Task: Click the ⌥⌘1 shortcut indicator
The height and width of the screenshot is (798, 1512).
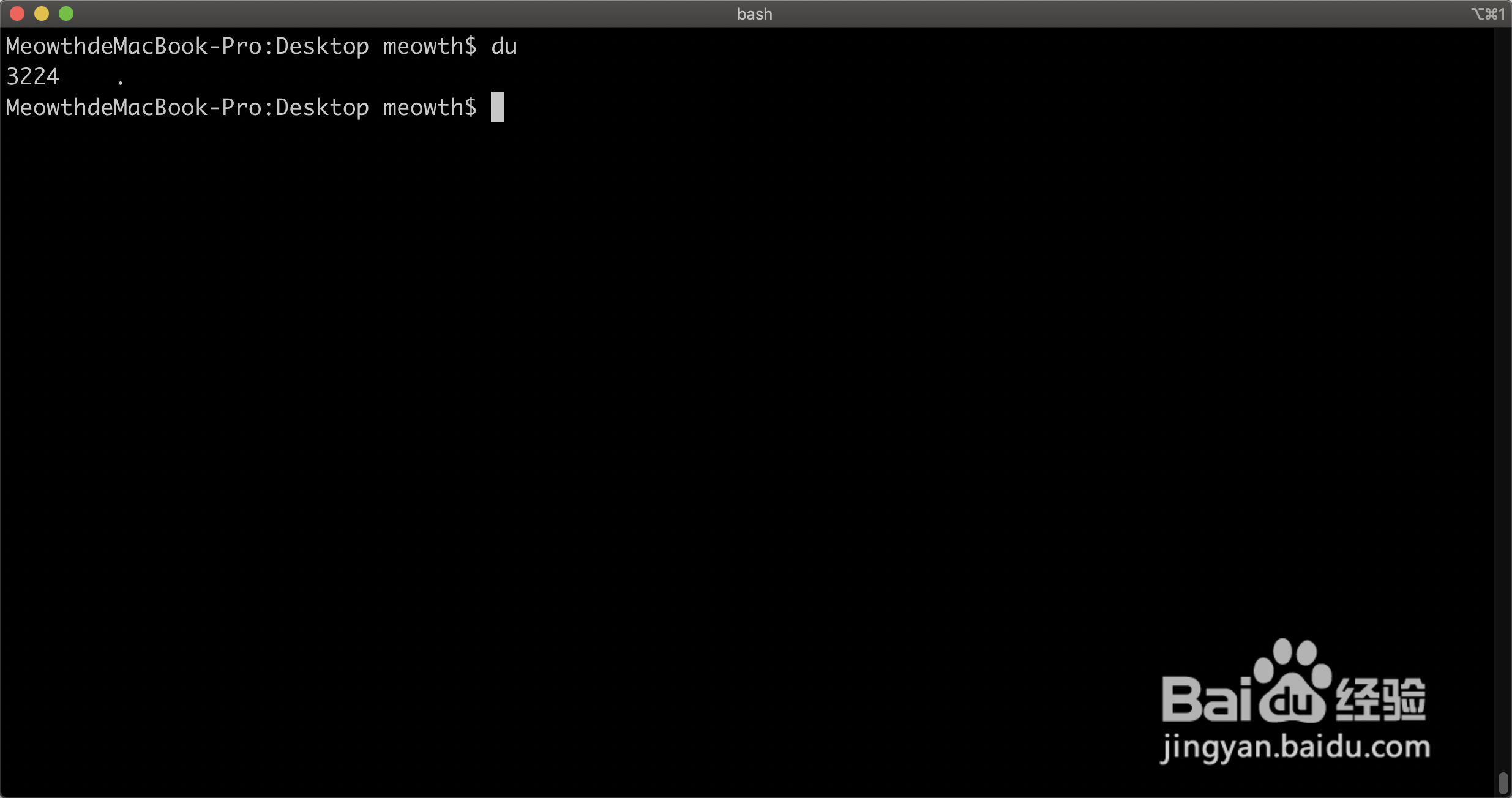Action: (1488, 14)
